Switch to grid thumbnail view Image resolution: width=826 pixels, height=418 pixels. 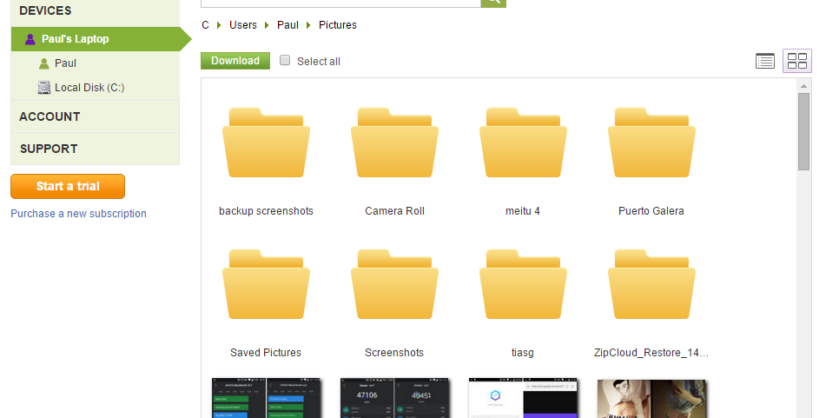tap(797, 61)
